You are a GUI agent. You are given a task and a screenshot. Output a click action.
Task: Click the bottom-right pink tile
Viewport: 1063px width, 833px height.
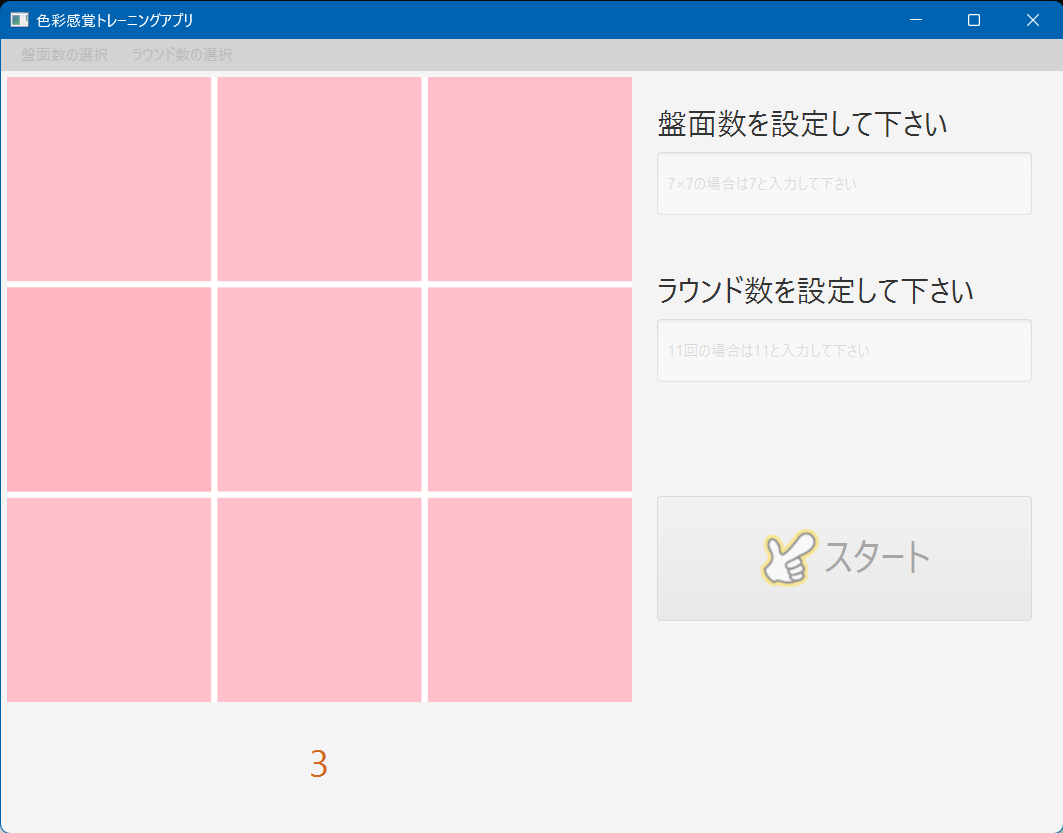(x=530, y=600)
